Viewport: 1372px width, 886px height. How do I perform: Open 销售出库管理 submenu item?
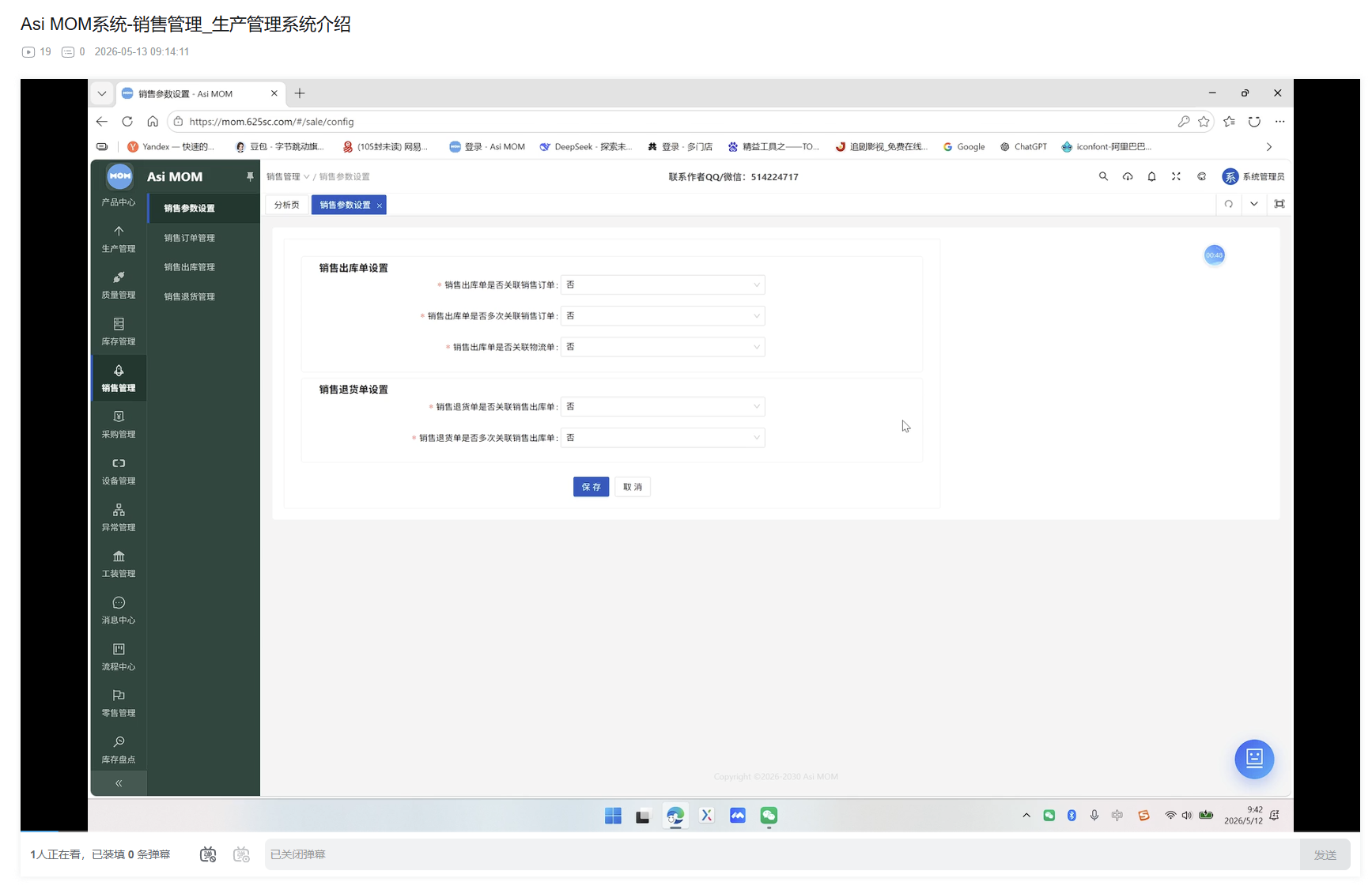click(x=203, y=267)
